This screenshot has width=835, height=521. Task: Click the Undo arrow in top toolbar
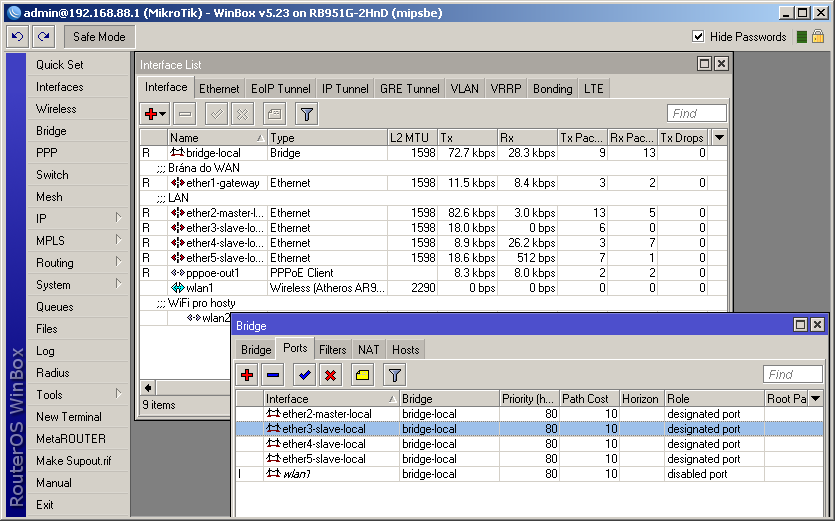click(x=18, y=36)
